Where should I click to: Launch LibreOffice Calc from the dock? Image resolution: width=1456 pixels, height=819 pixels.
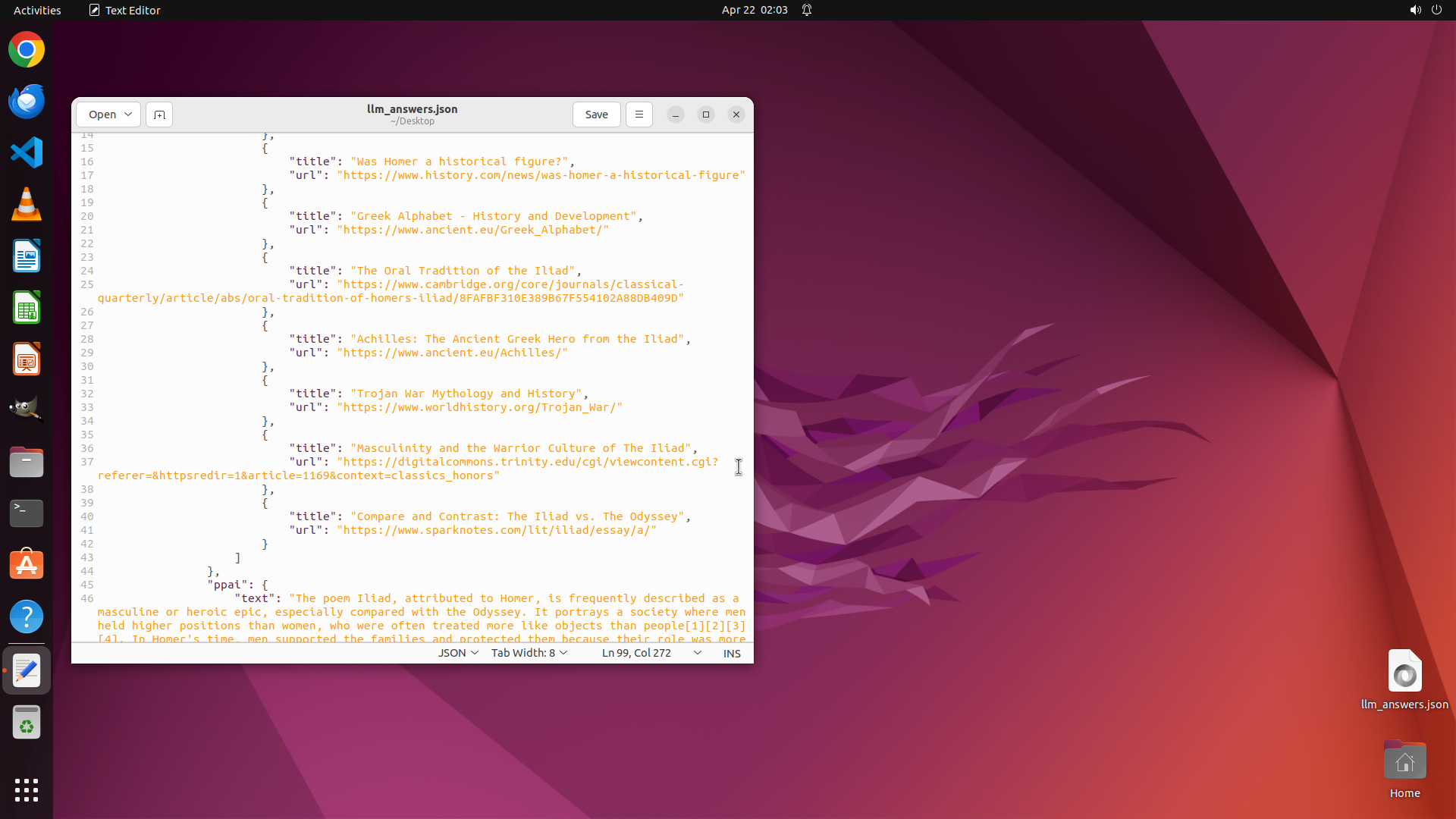click(27, 308)
